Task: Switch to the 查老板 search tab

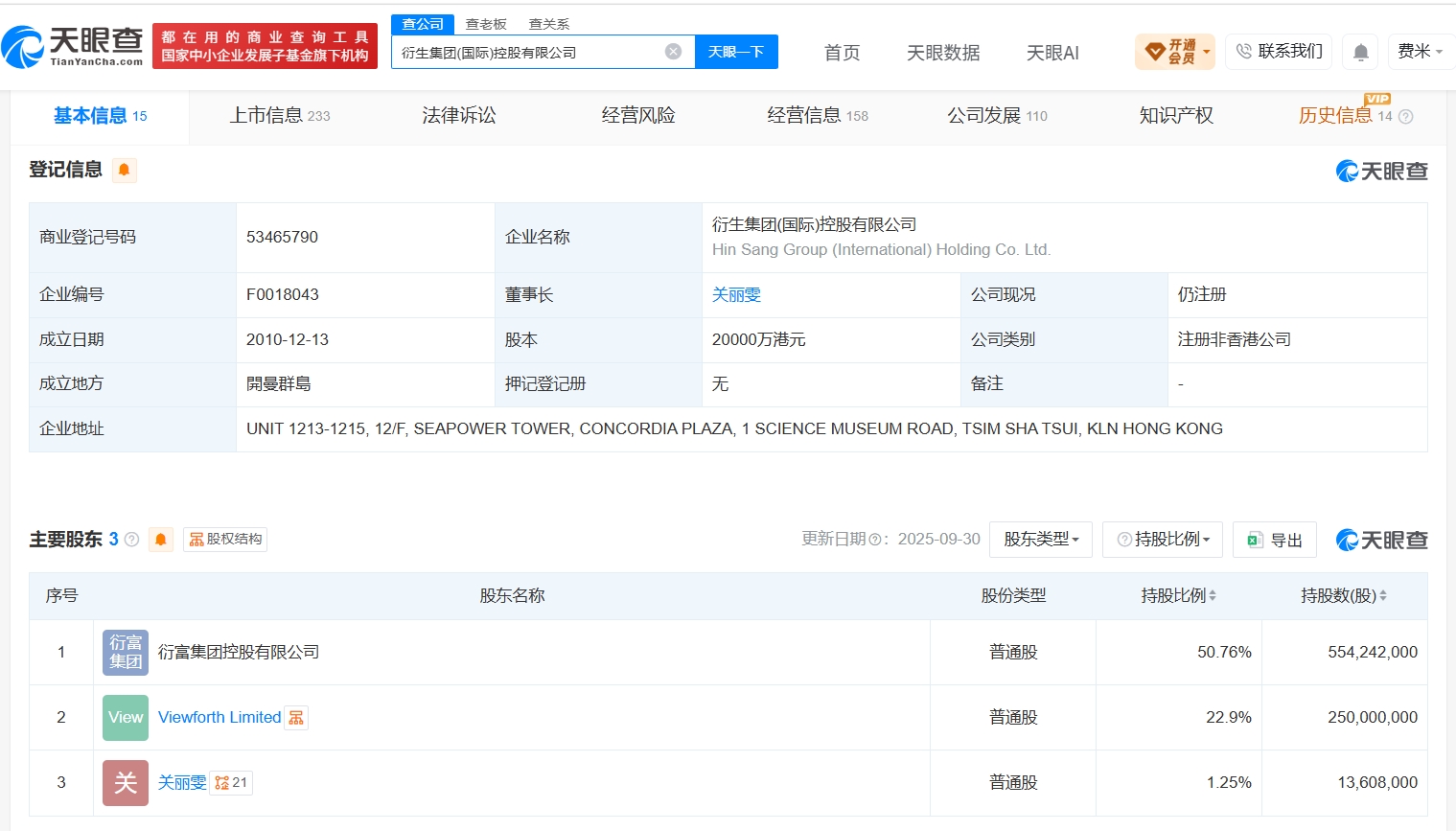Action: pos(486,24)
